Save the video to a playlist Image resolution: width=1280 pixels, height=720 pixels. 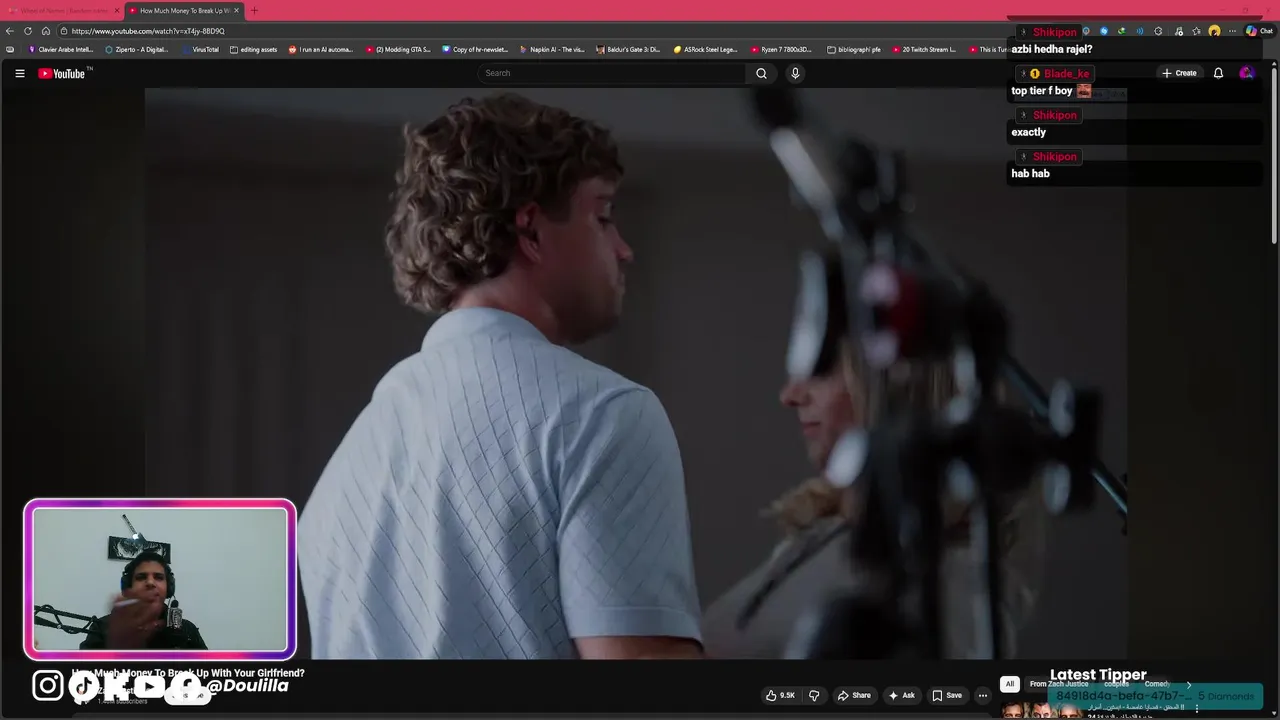[x=947, y=695]
